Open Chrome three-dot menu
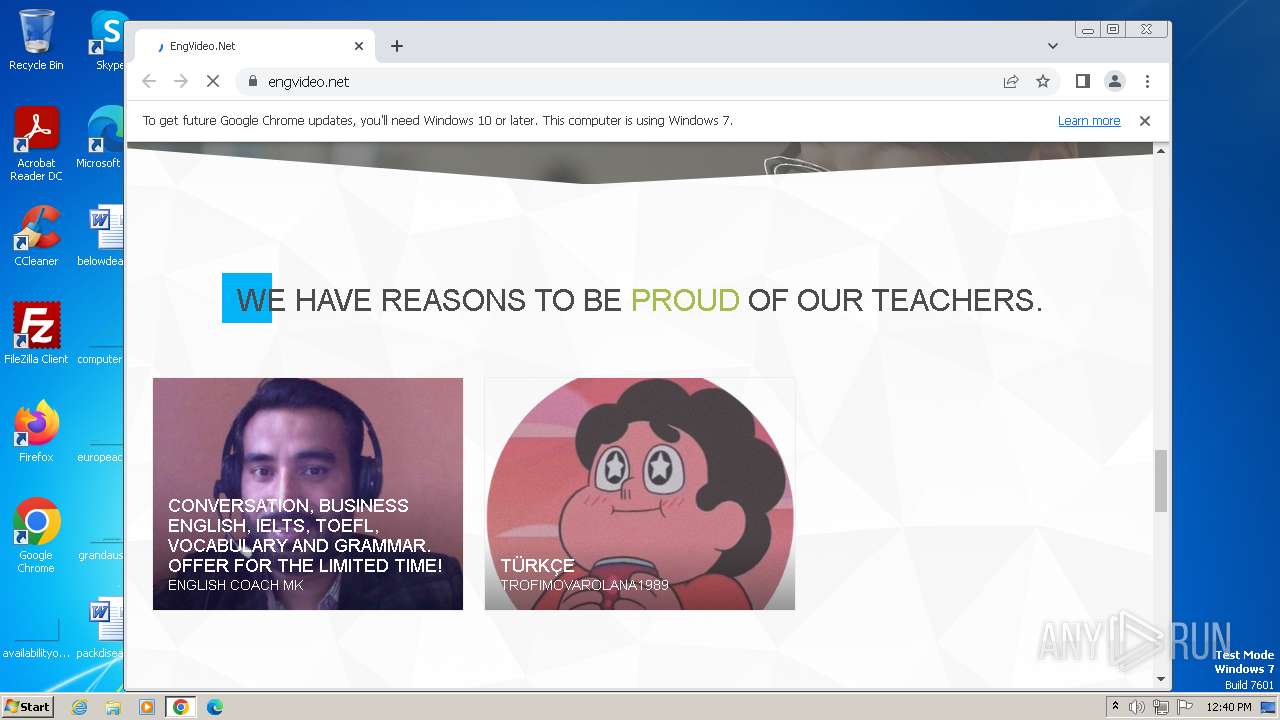This screenshot has width=1280, height=720. tap(1147, 82)
